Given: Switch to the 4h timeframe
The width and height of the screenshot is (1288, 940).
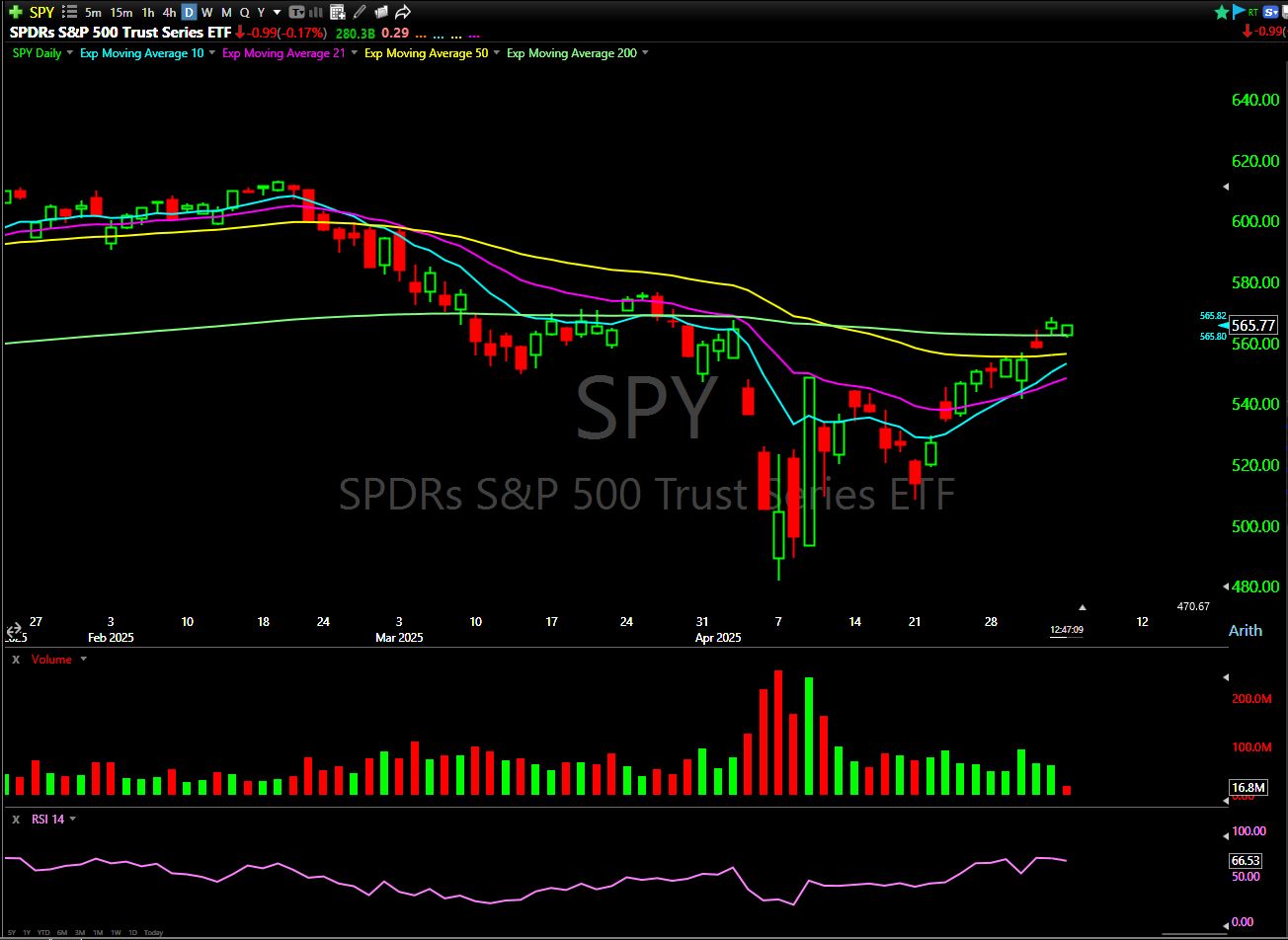Looking at the screenshot, I should pyautogui.click(x=170, y=12).
